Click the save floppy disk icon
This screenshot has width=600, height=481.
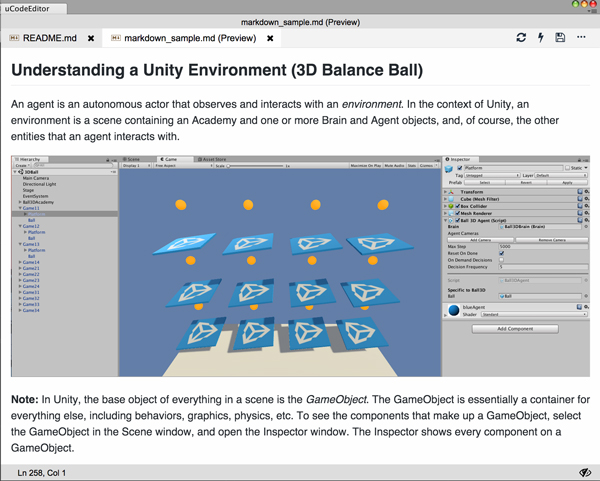[560, 38]
